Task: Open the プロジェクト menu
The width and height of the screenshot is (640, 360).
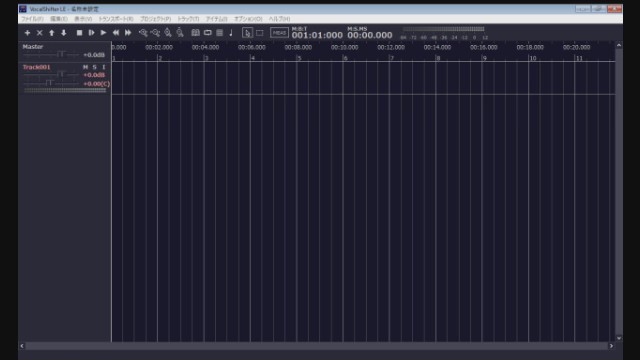Action: 155,19
